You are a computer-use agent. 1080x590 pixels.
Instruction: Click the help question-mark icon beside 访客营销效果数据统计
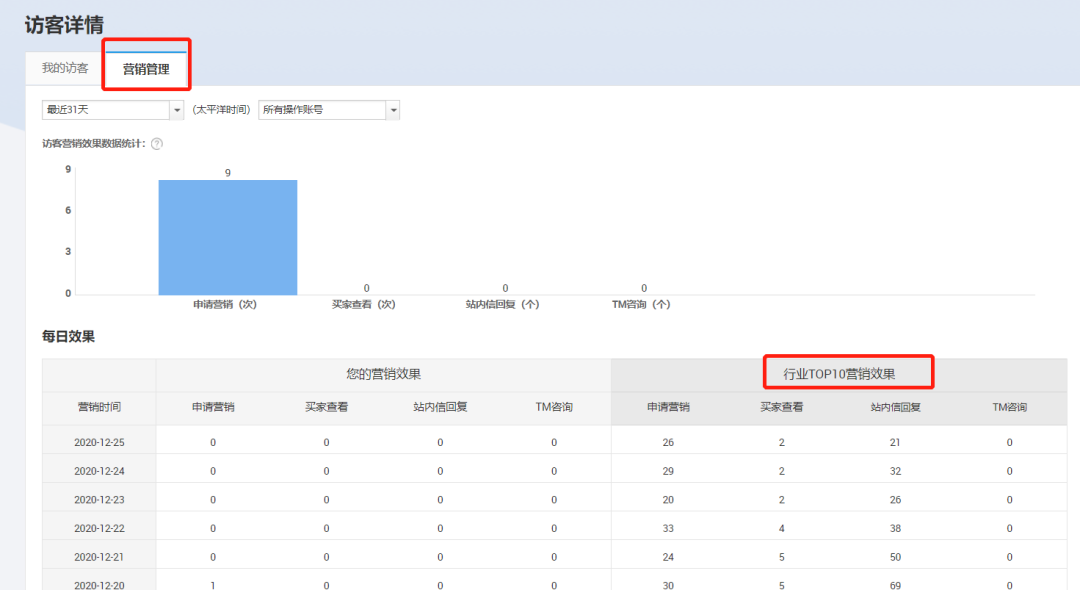pos(157,144)
